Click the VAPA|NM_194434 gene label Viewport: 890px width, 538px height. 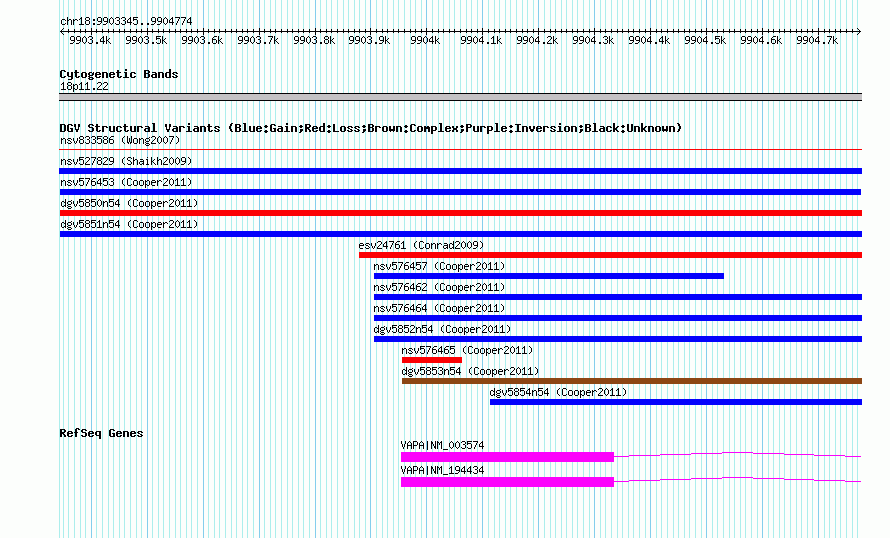click(x=442, y=470)
